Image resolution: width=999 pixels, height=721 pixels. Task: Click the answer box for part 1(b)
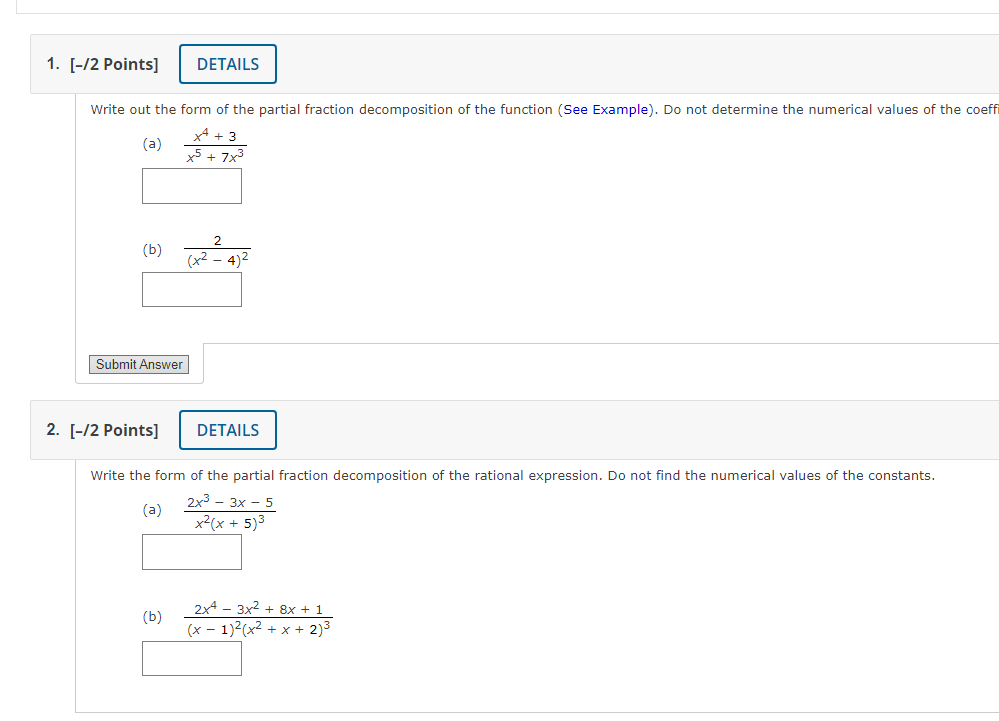(x=191, y=289)
